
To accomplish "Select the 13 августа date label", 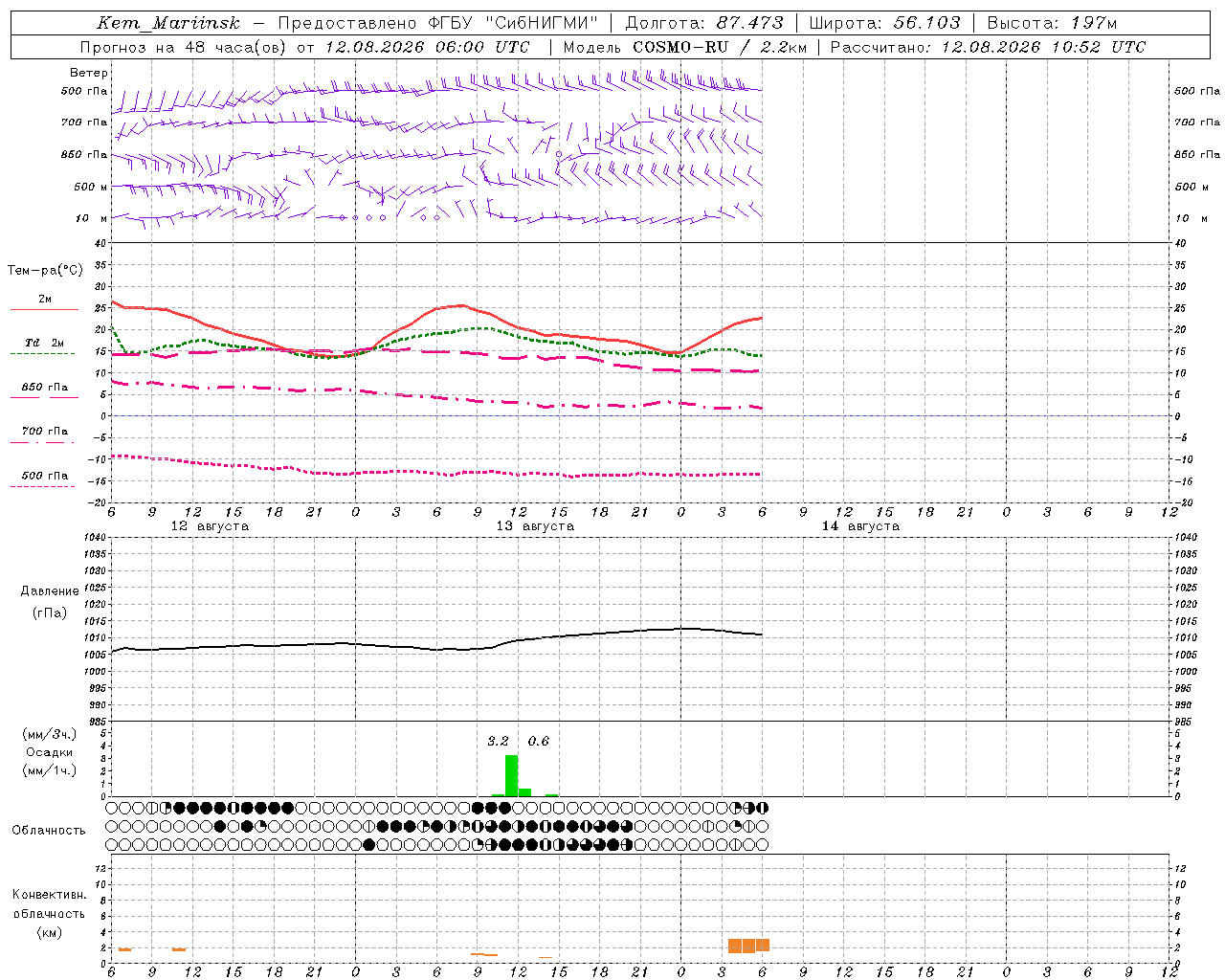I will coord(535,526).
